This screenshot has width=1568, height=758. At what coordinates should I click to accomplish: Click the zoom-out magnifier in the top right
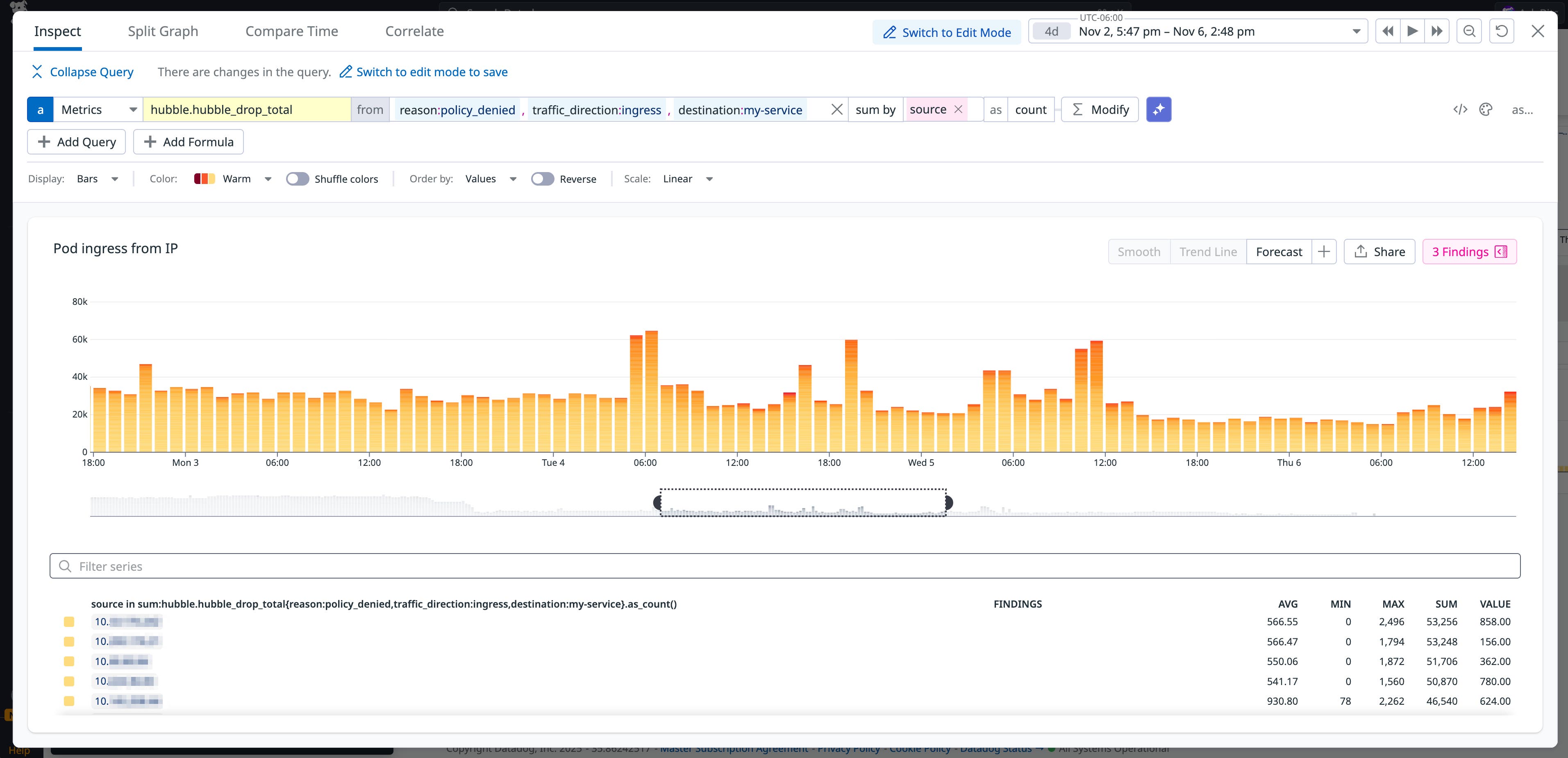click(1469, 31)
